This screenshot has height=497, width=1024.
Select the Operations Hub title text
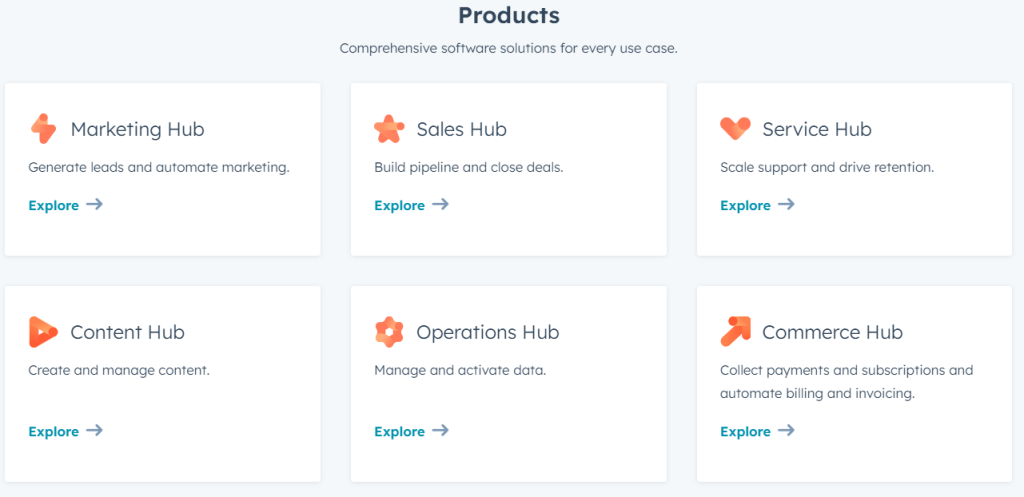[x=488, y=332]
